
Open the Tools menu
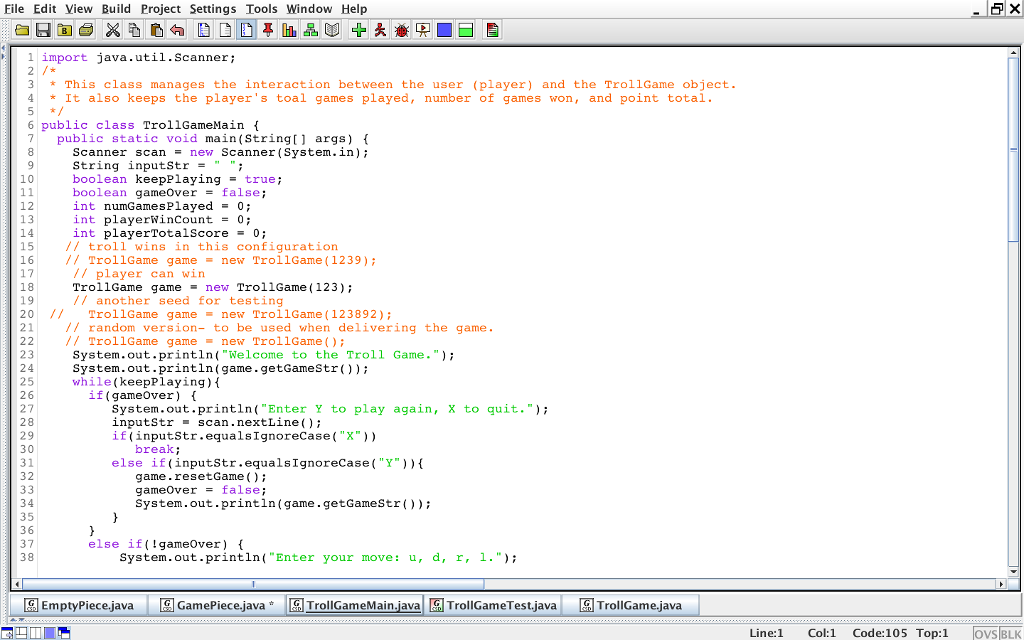pos(261,8)
